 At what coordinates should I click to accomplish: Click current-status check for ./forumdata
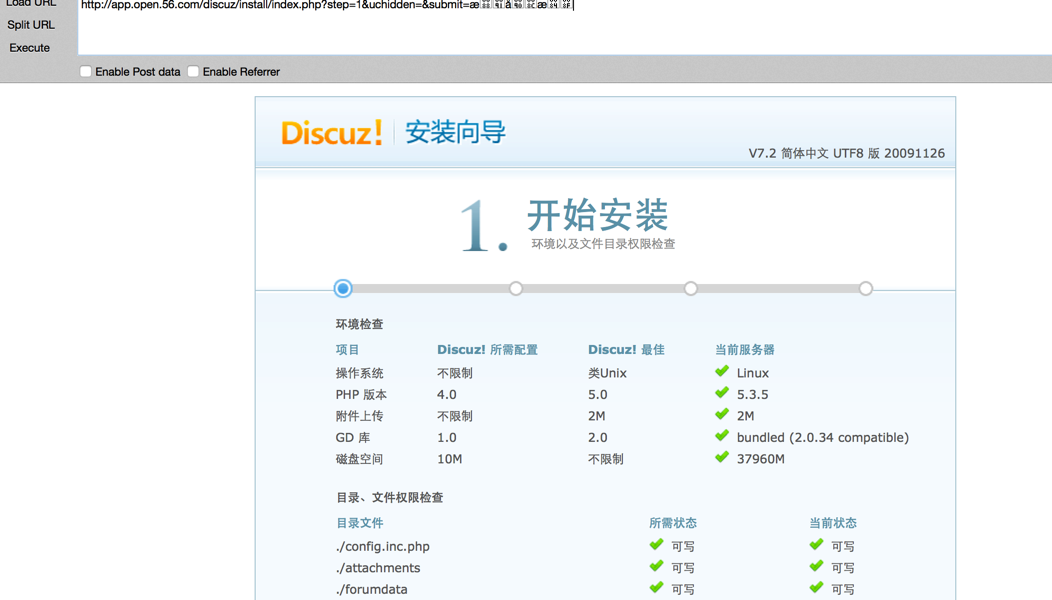(816, 587)
